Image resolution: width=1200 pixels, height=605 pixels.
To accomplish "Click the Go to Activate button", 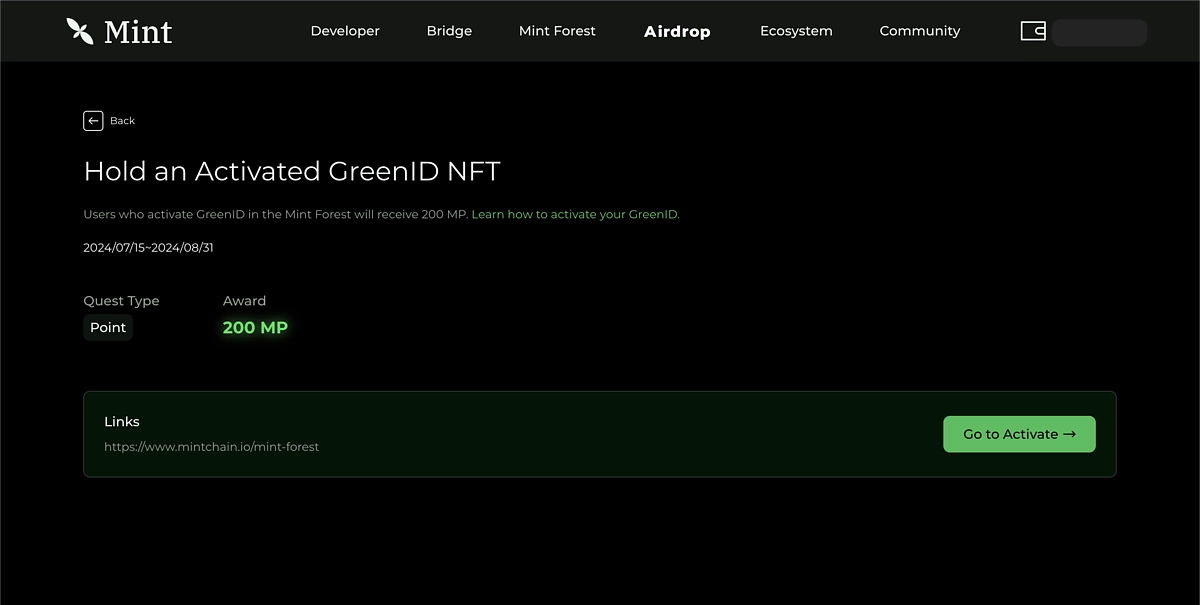I will 1019,434.
